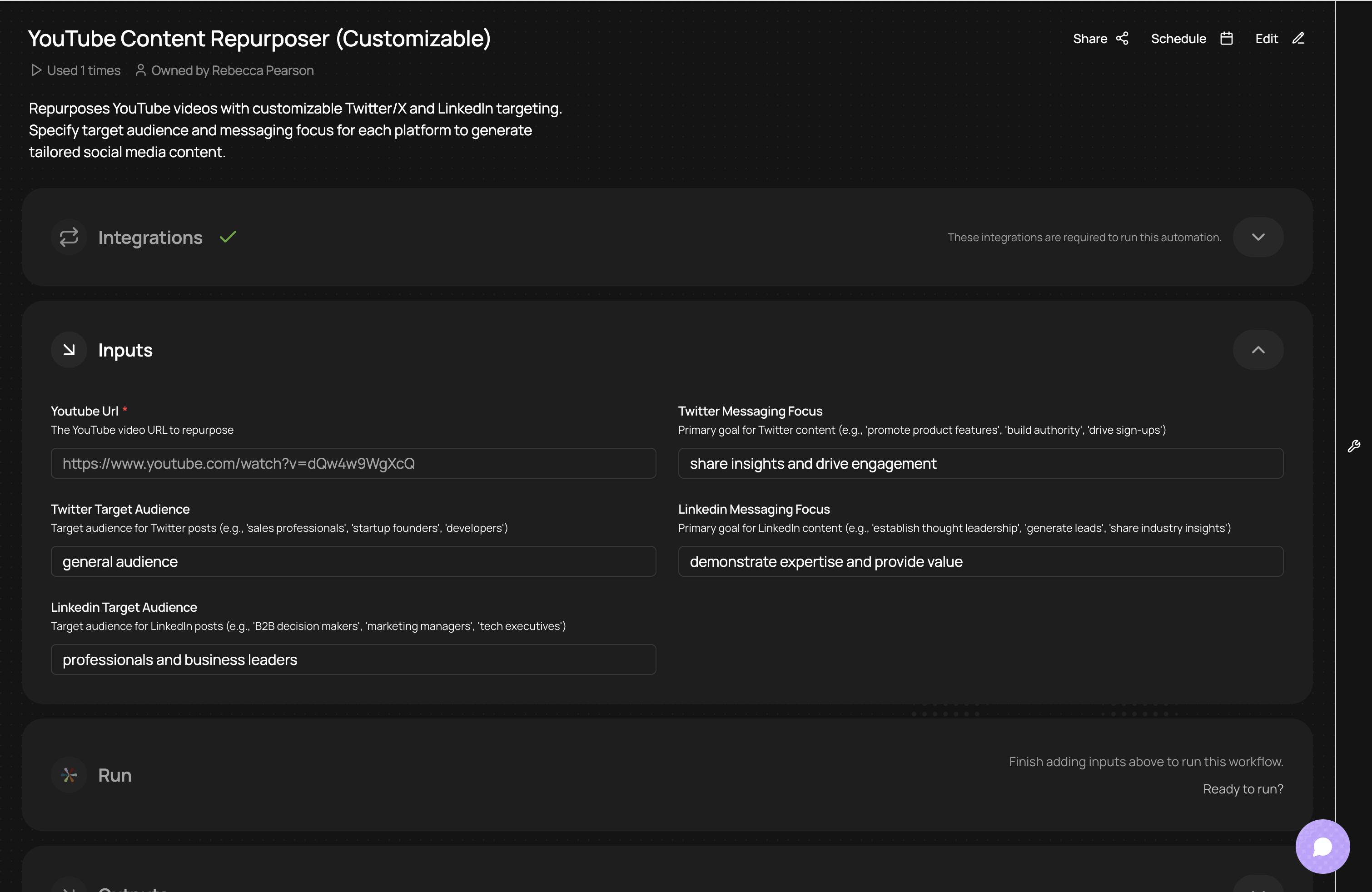Click the Youtube Url input field
1372x892 pixels.
click(353, 463)
